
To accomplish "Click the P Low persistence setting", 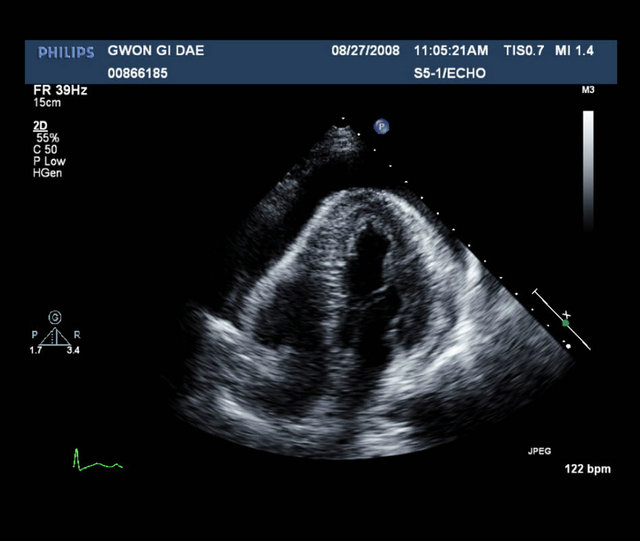I will [49, 161].
